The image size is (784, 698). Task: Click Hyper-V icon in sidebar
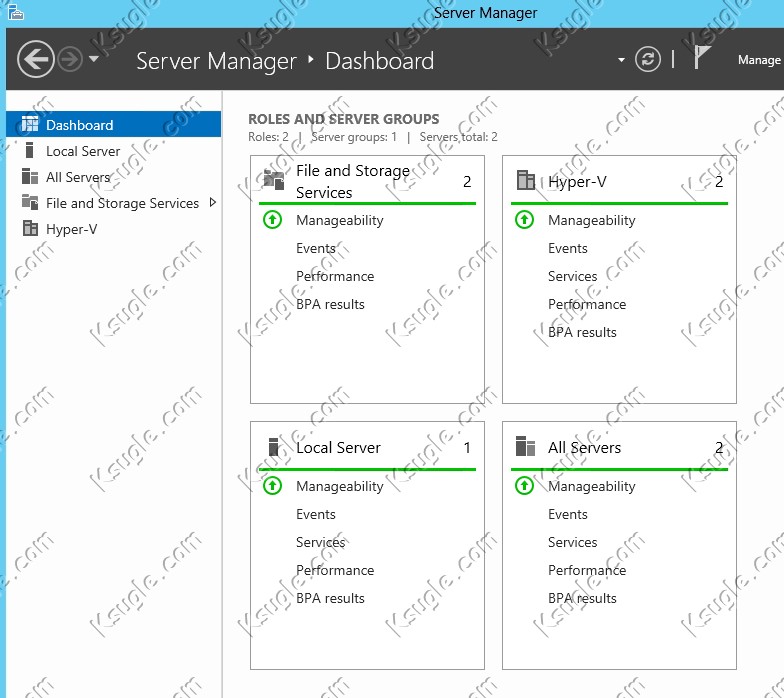point(30,228)
